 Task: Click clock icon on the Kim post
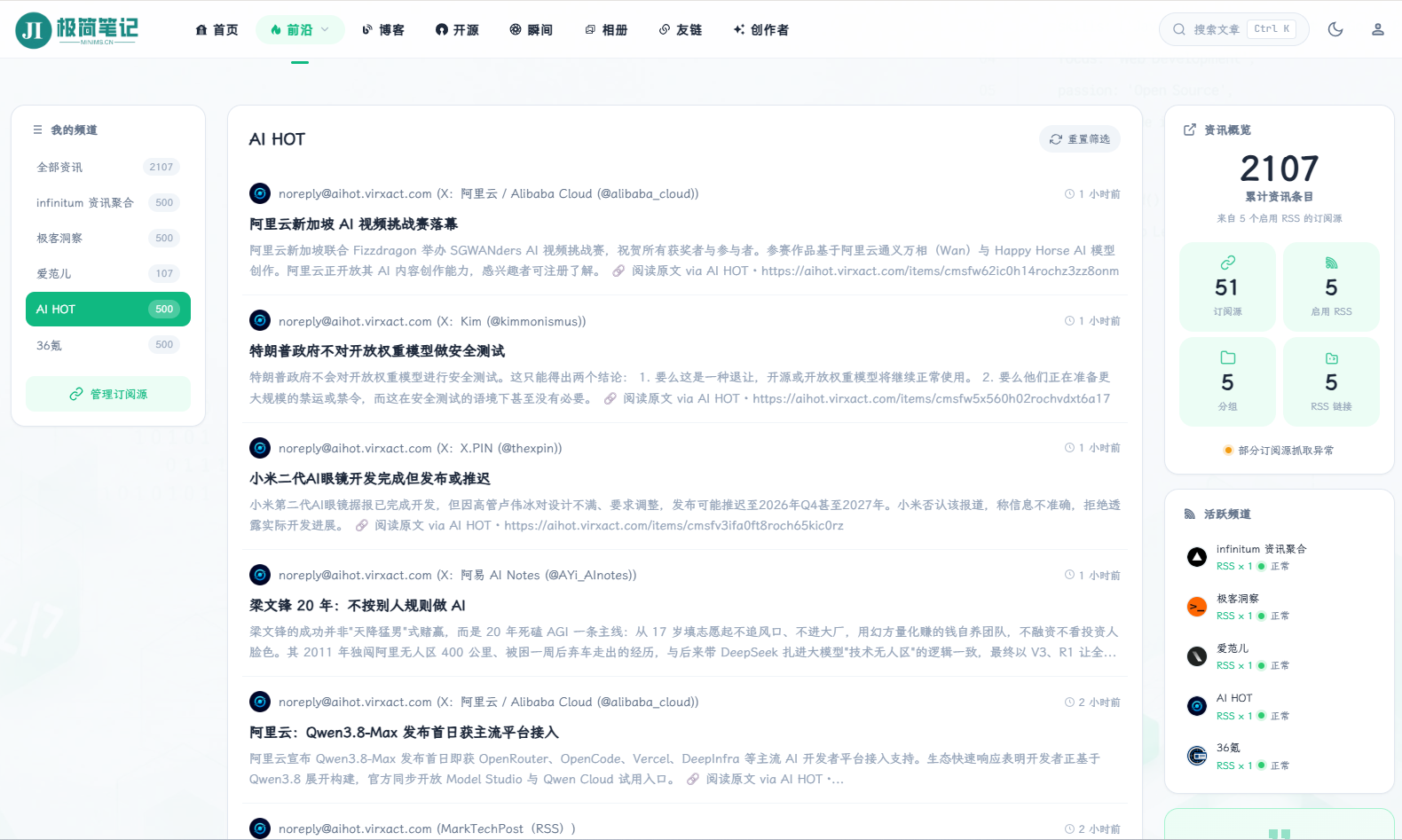[x=1069, y=321]
